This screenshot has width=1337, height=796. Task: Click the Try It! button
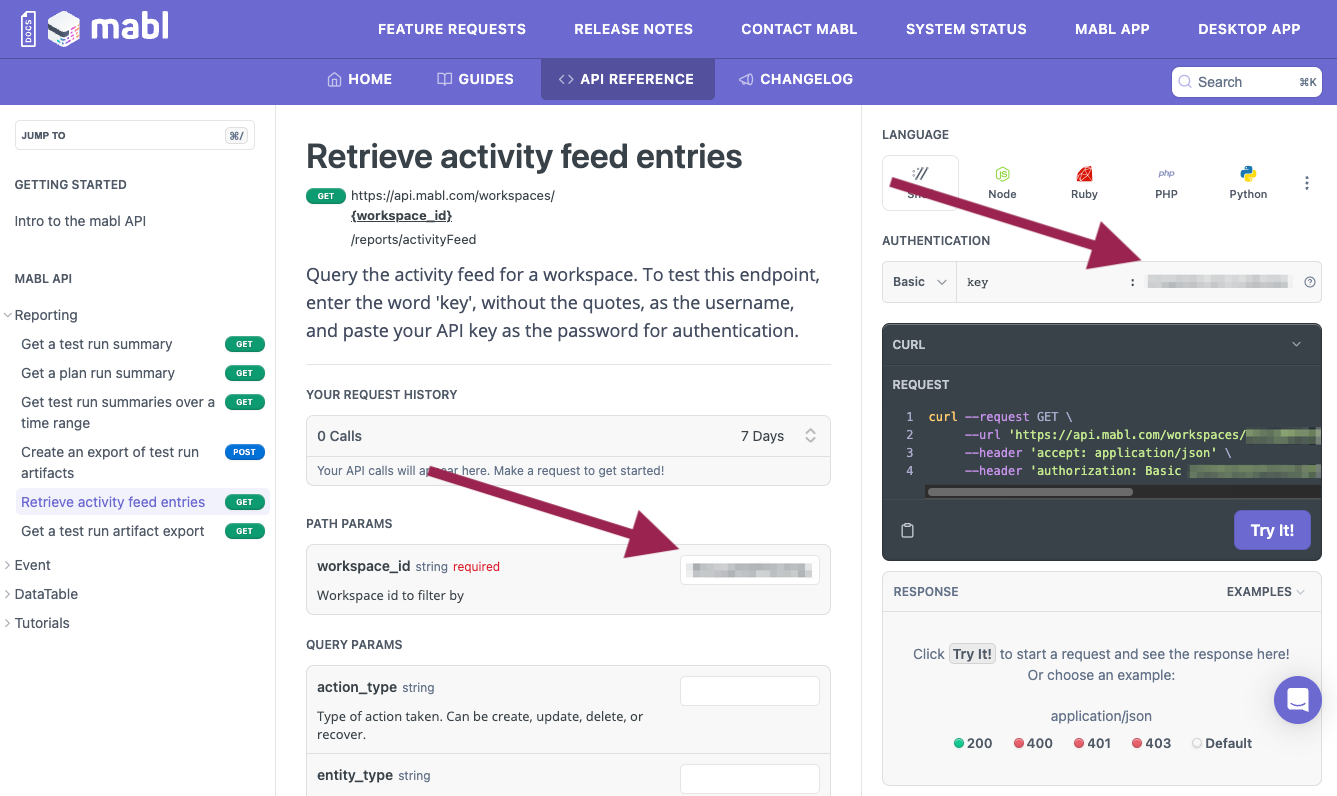[x=1272, y=530]
